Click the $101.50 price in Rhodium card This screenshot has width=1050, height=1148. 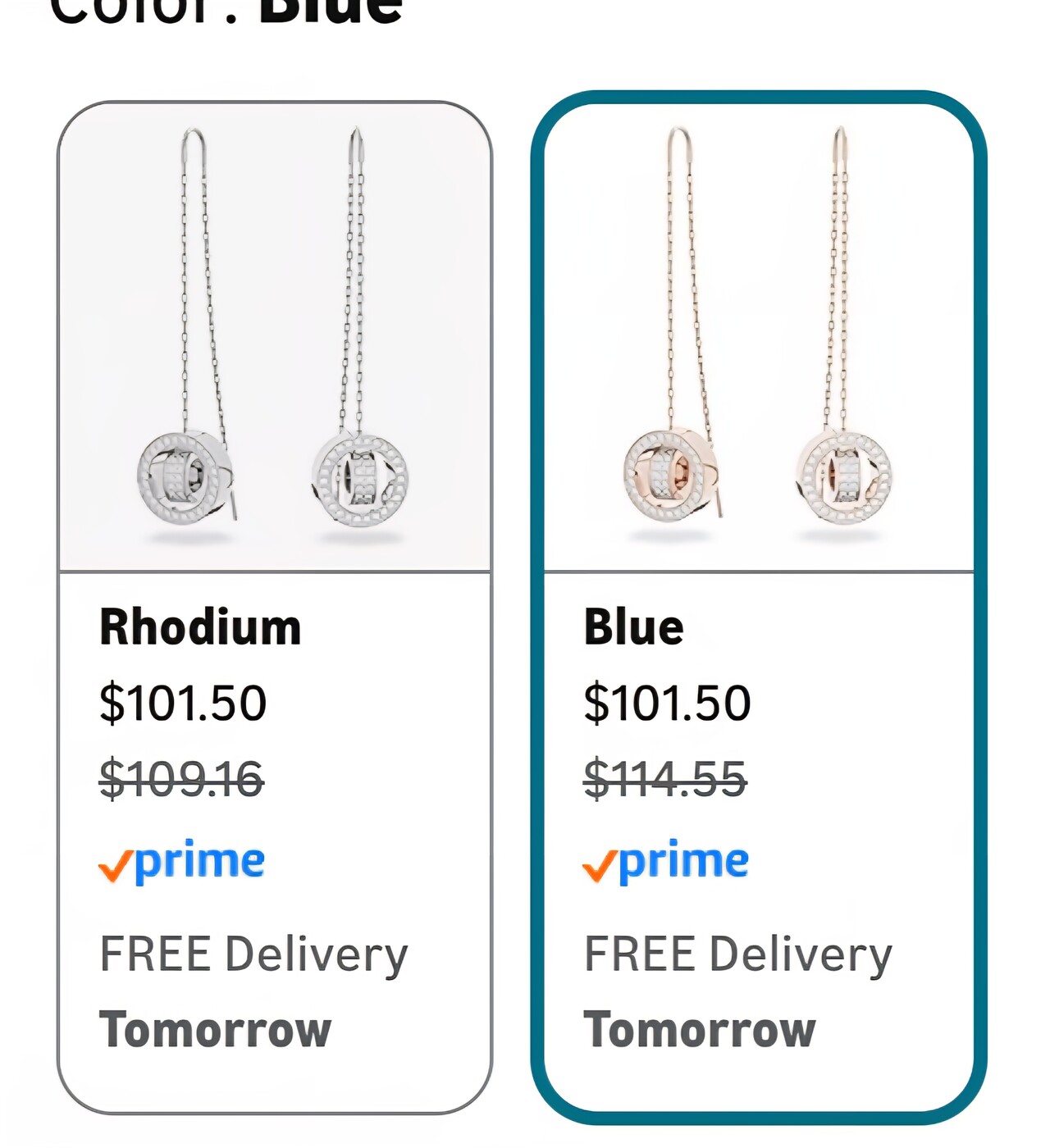(x=183, y=704)
